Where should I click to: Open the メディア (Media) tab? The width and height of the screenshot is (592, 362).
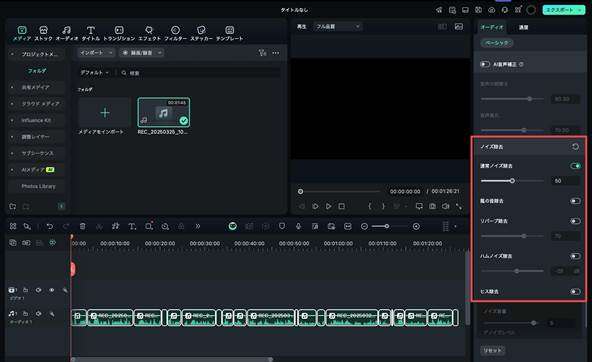pos(22,33)
